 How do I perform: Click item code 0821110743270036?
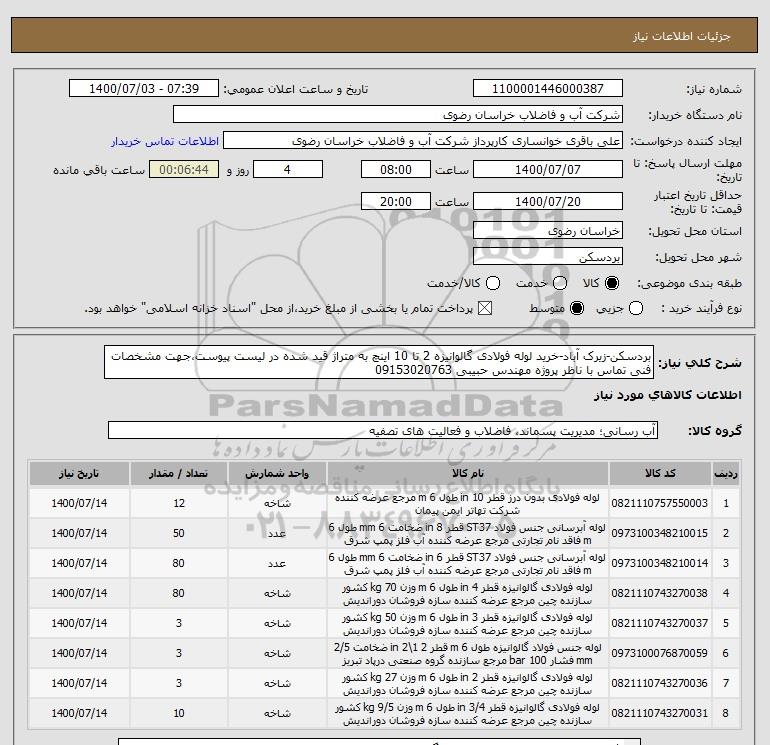660,683
